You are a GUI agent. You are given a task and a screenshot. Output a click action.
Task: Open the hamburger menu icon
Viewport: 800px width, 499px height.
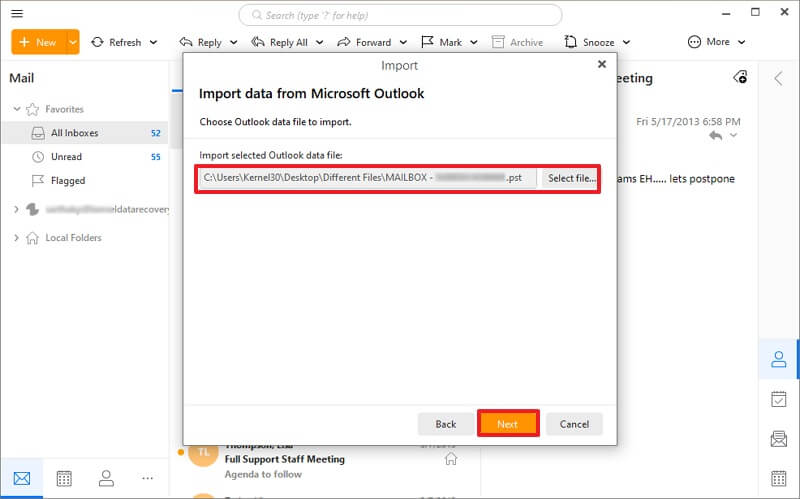(17, 13)
